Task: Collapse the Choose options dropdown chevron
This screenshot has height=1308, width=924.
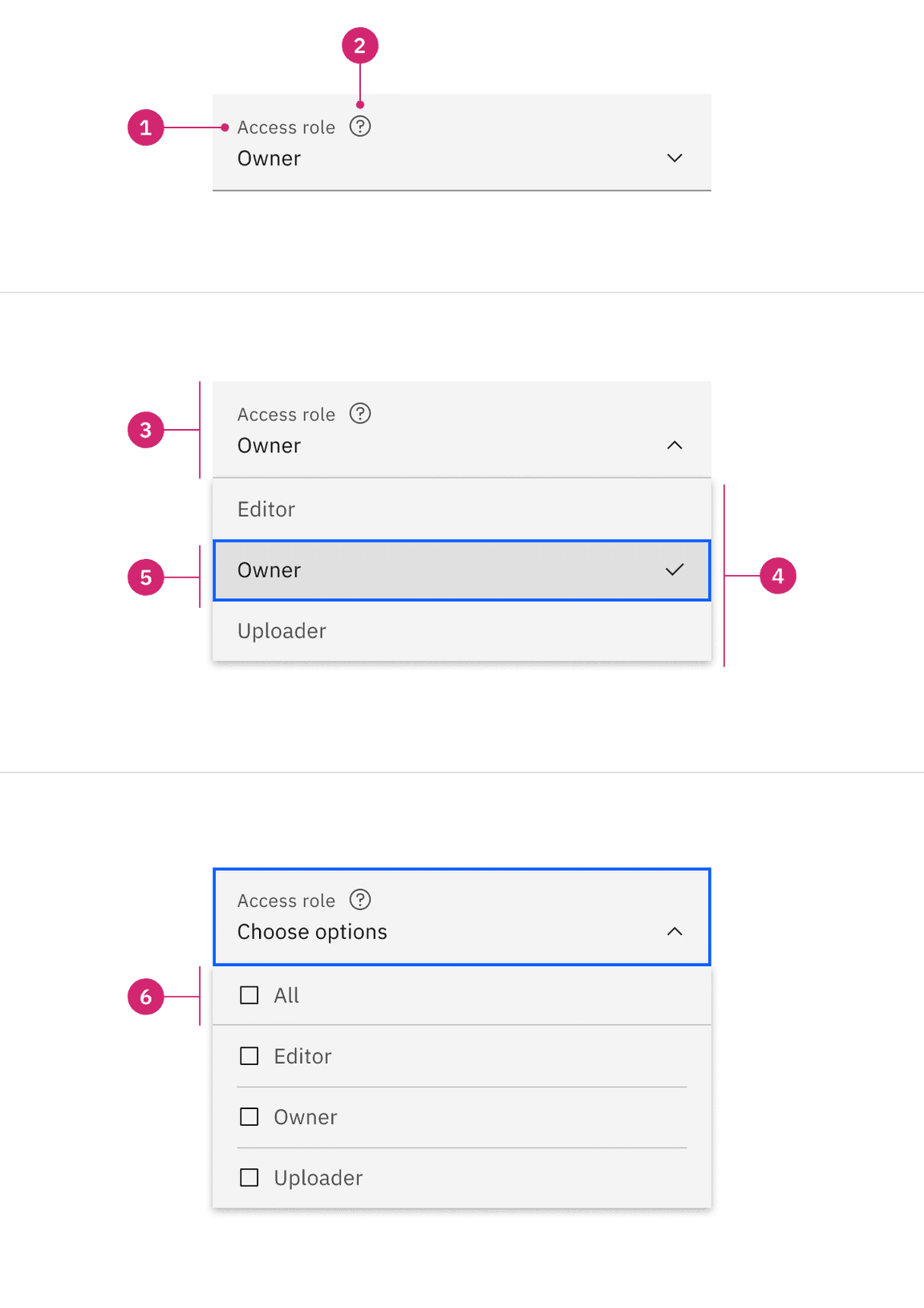Action: coord(675,932)
